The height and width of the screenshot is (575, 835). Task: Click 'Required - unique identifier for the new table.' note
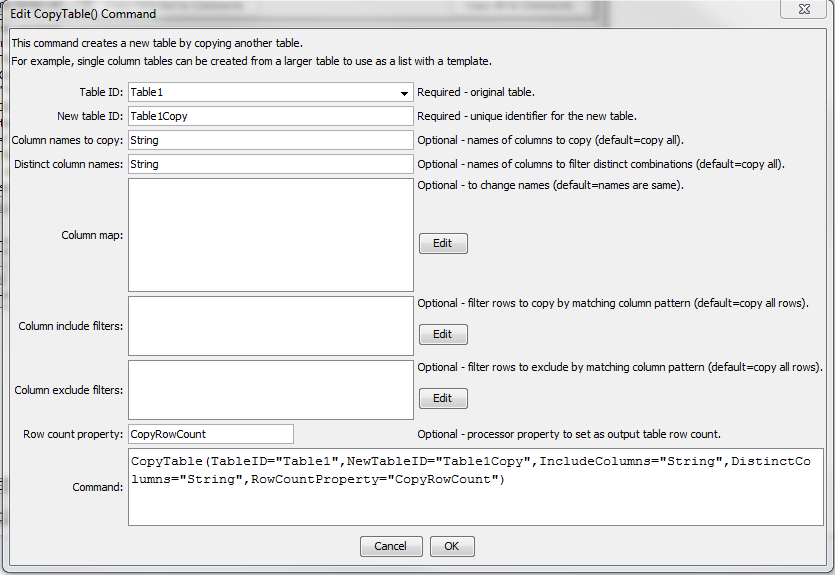(x=527, y=116)
